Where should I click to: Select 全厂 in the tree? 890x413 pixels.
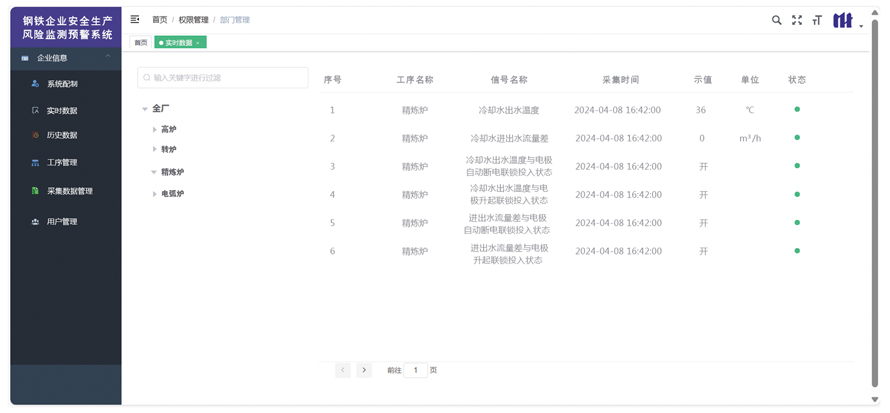(x=161, y=108)
